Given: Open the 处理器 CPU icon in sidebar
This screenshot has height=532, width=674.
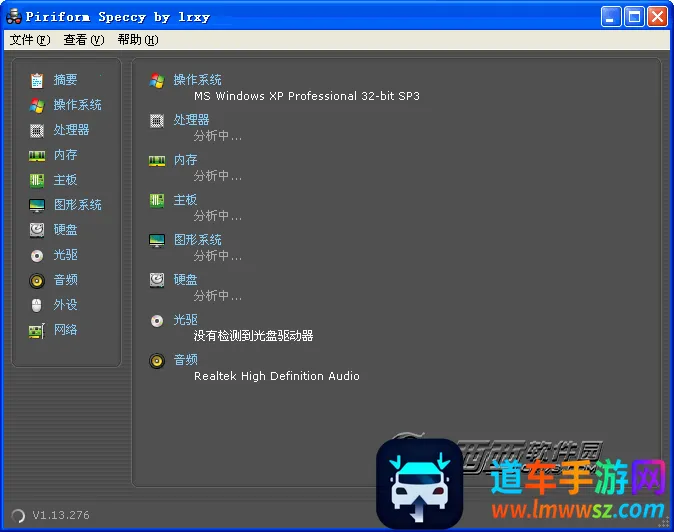Looking at the screenshot, I should (37, 130).
